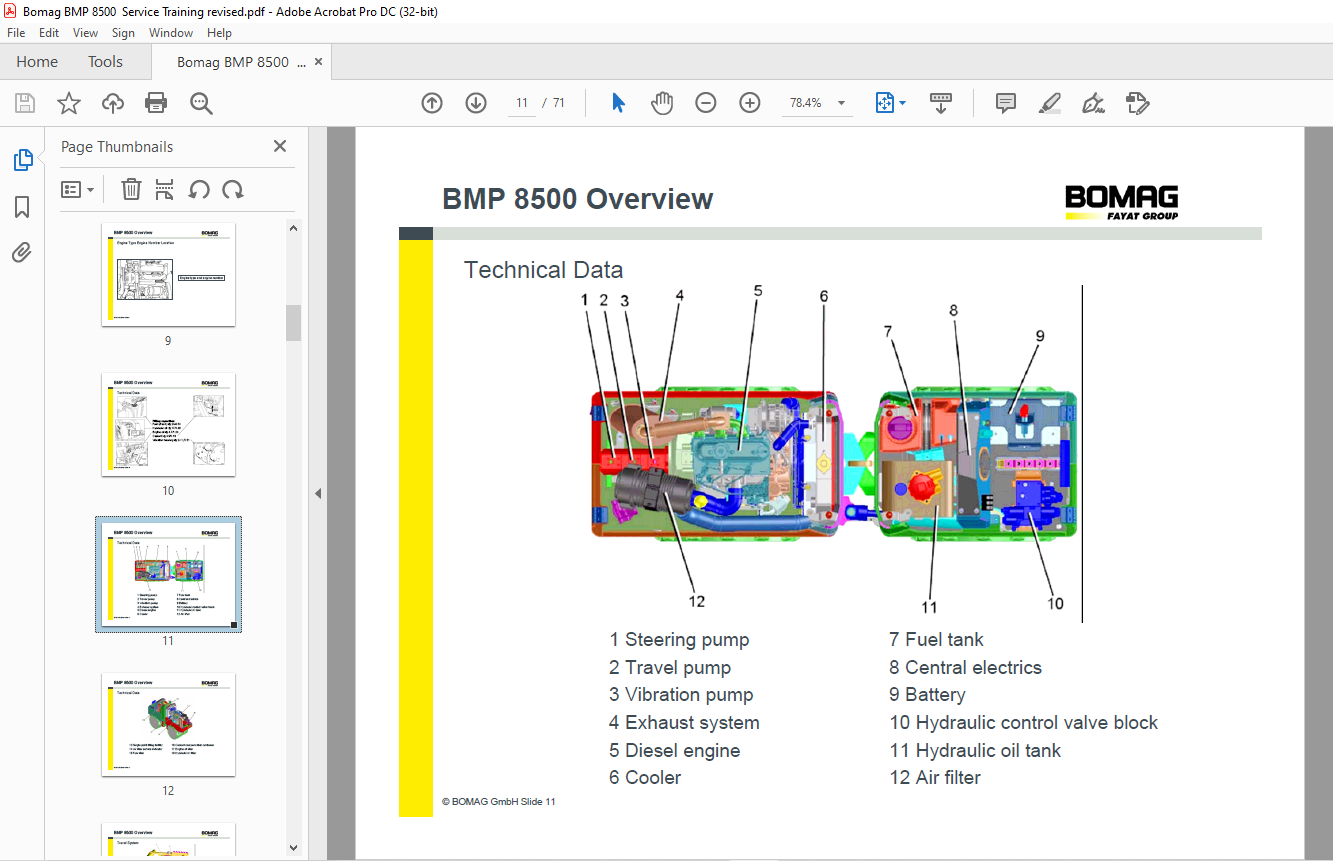This screenshot has height=861, width=1333.
Task: Rotate page clockwise icon
Action: pos(233,189)
